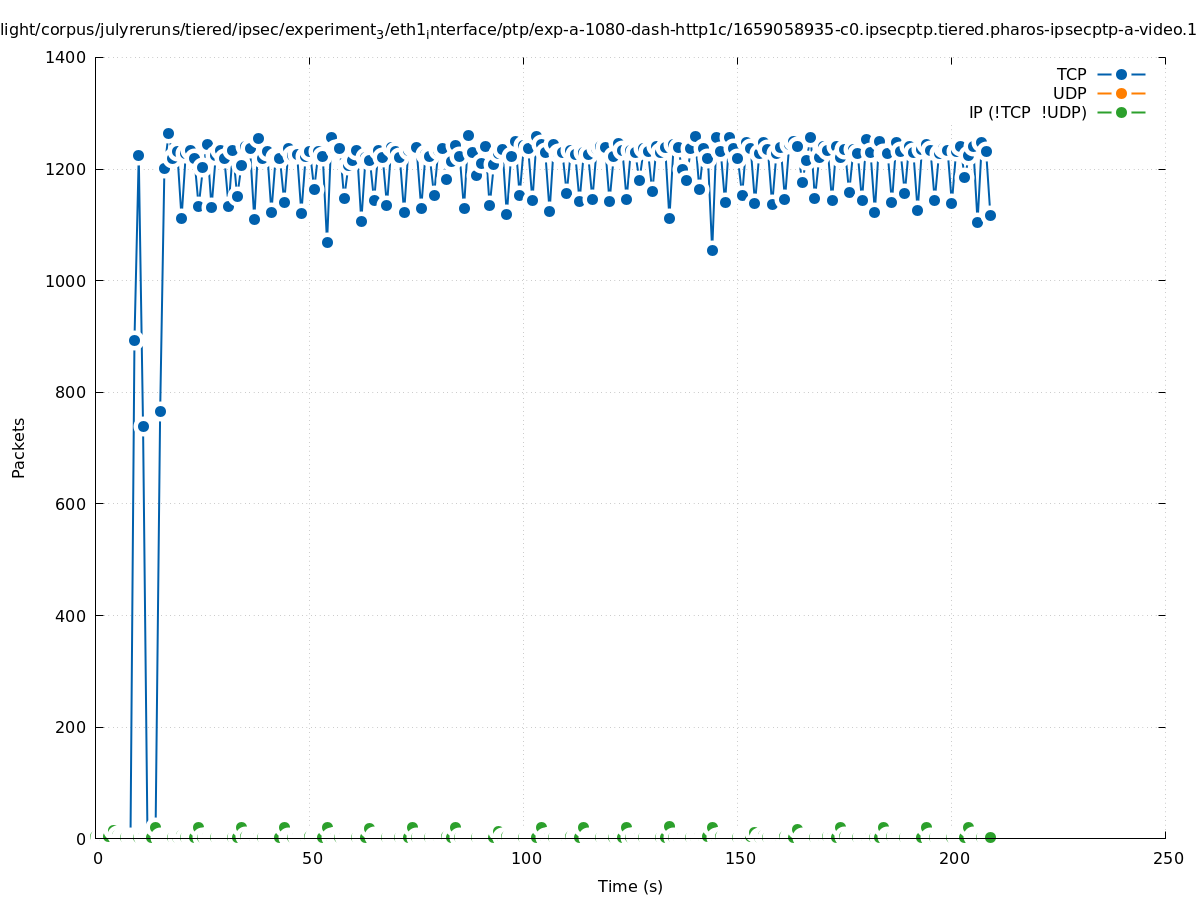Click the chart title file path text
This screenshot has height=900, width=1197.
[598, 30]
